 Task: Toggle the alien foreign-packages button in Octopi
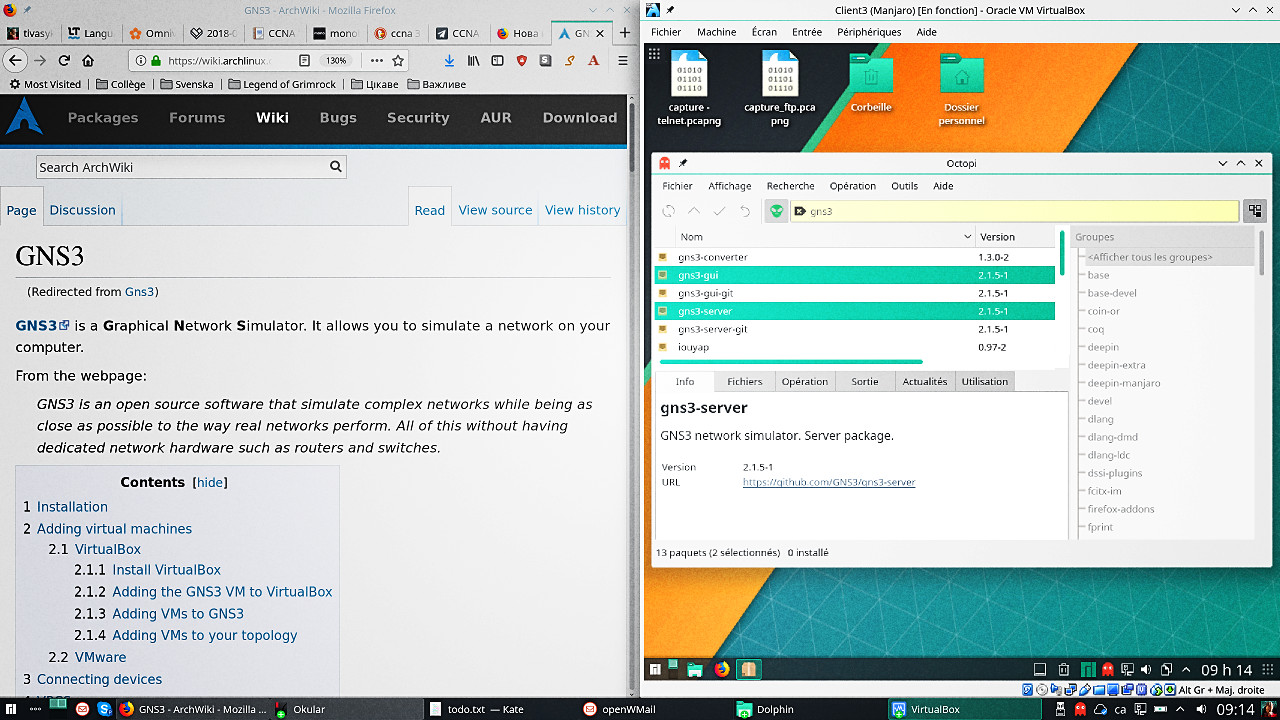point(776,211)
